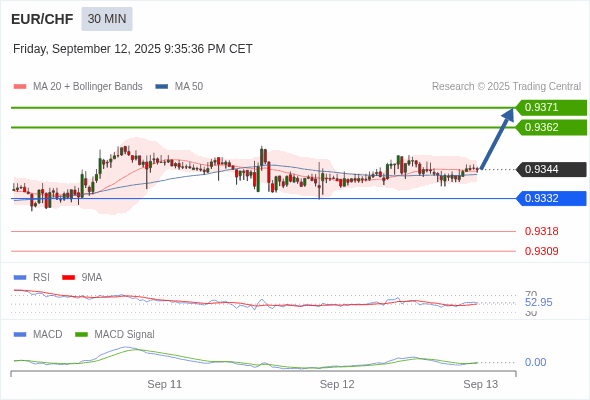Screen dimensions: 590x400
Task: Click the RSI legend swatch
Action: point(20,278)
